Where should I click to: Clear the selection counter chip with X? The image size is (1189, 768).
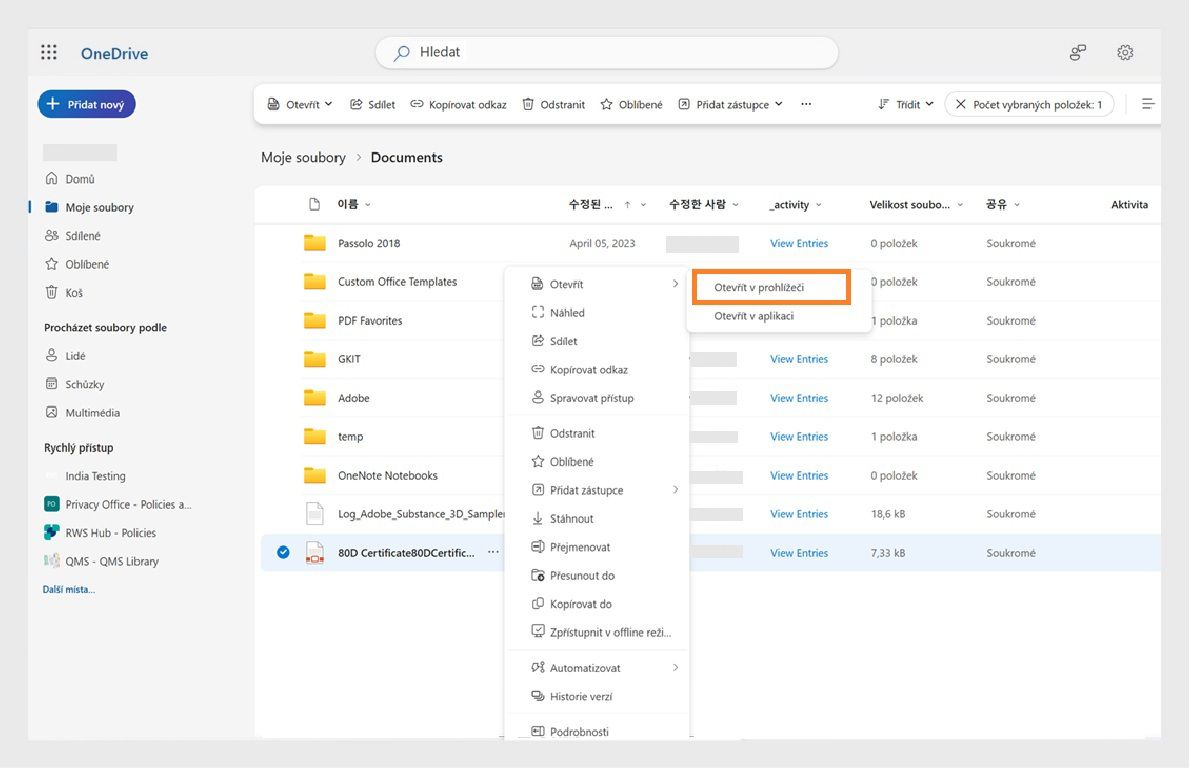click(961, 103)
